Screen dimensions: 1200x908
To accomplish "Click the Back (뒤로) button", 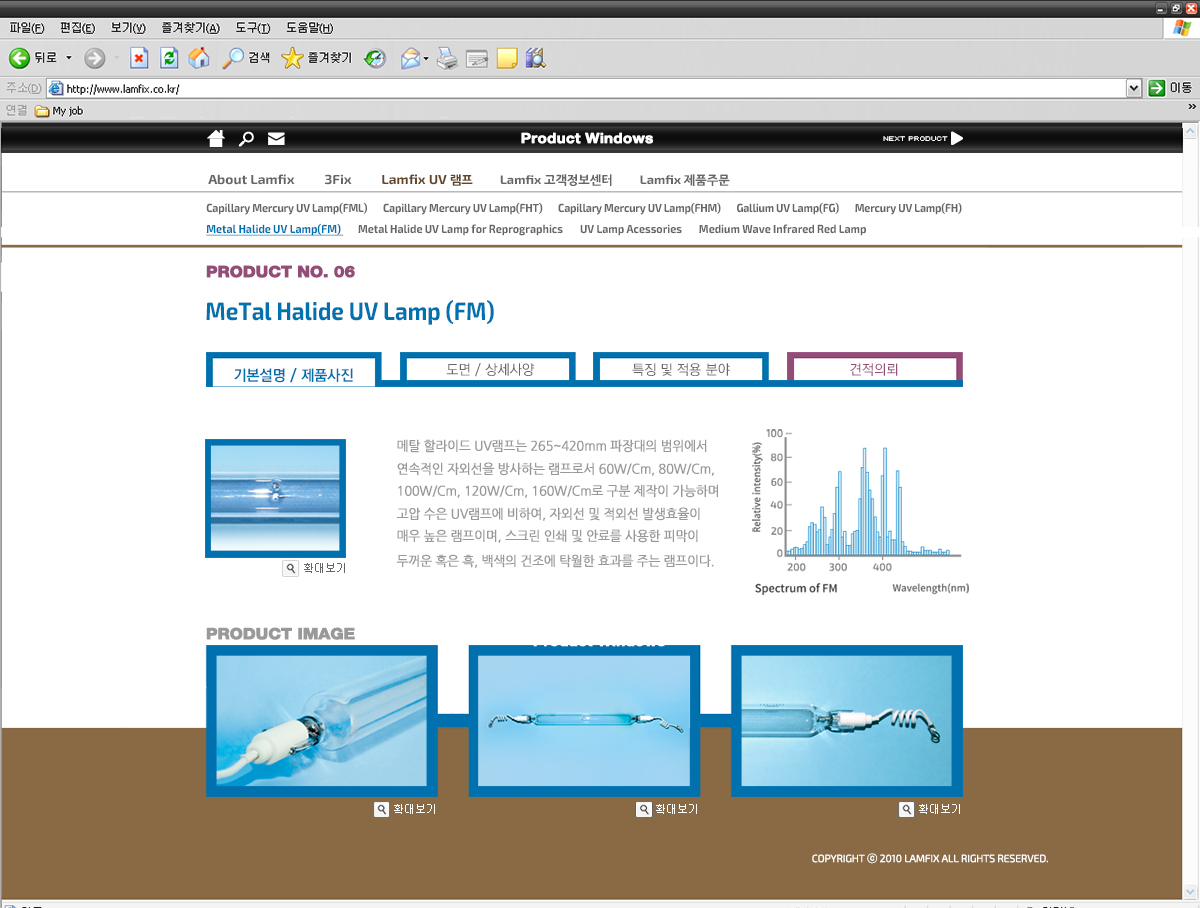I will [35, 58].
